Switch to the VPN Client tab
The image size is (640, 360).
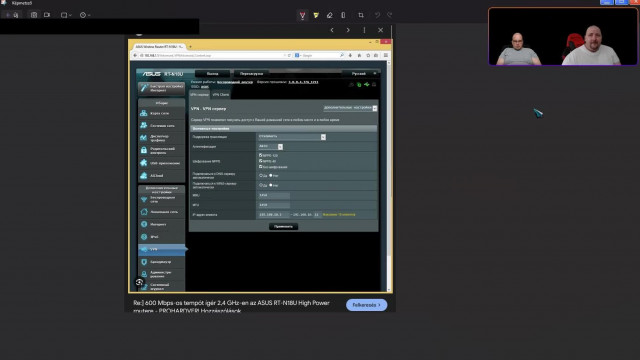[221, 95]
